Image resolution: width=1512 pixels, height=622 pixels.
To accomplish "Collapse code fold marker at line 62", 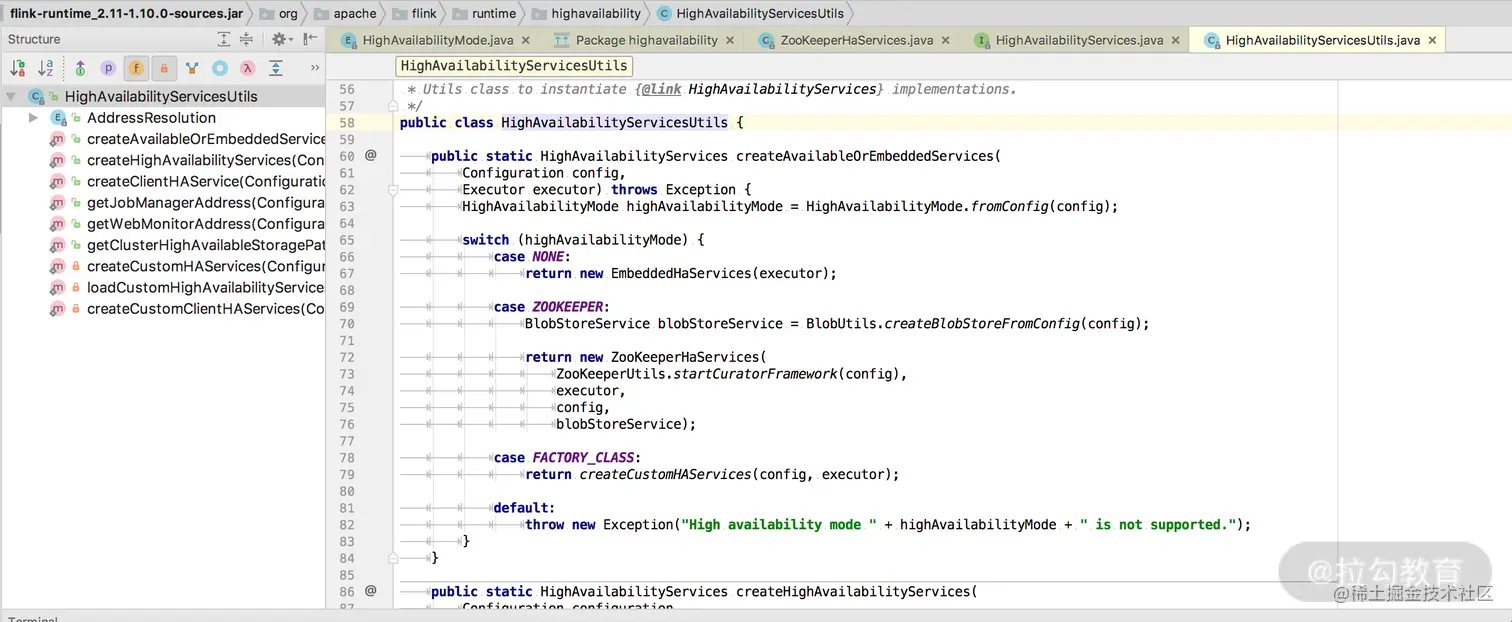I will [x=393, y=189].
